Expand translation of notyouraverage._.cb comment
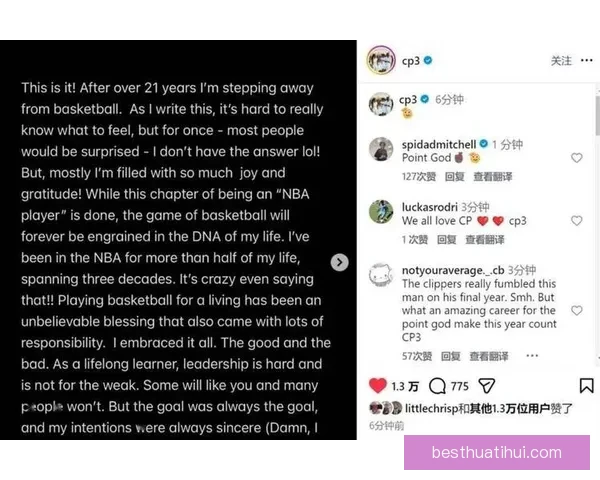Viewport: 600px width, 480px height. point(501,355)
